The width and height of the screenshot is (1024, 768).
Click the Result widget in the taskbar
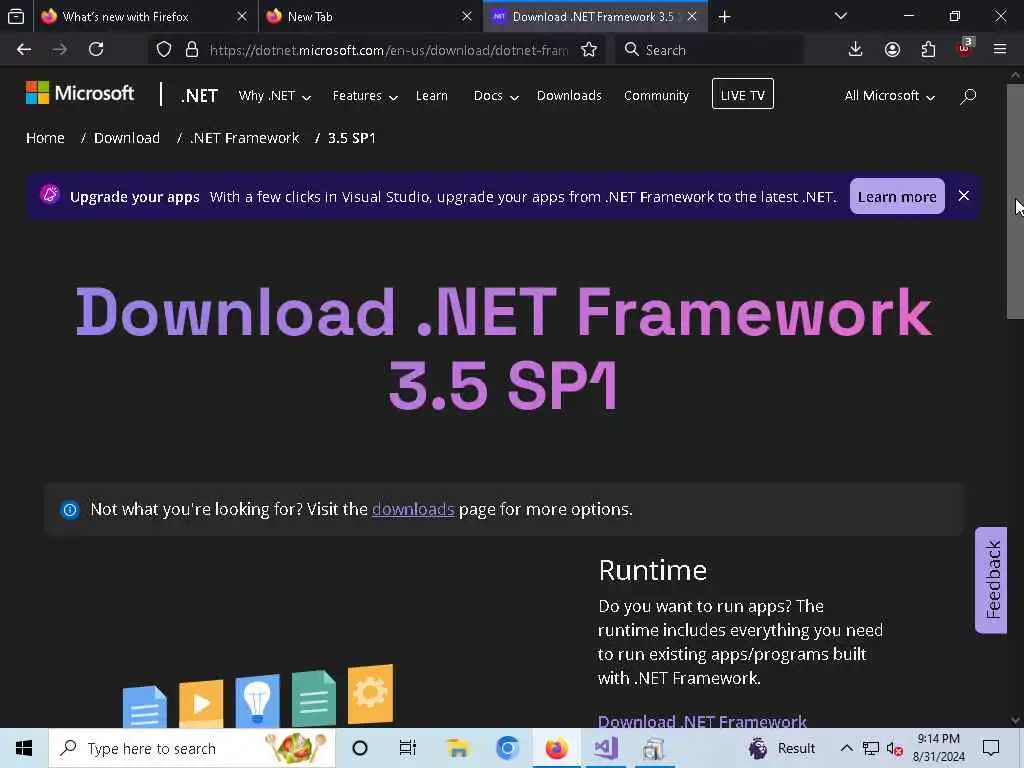(x=781, y=748)
